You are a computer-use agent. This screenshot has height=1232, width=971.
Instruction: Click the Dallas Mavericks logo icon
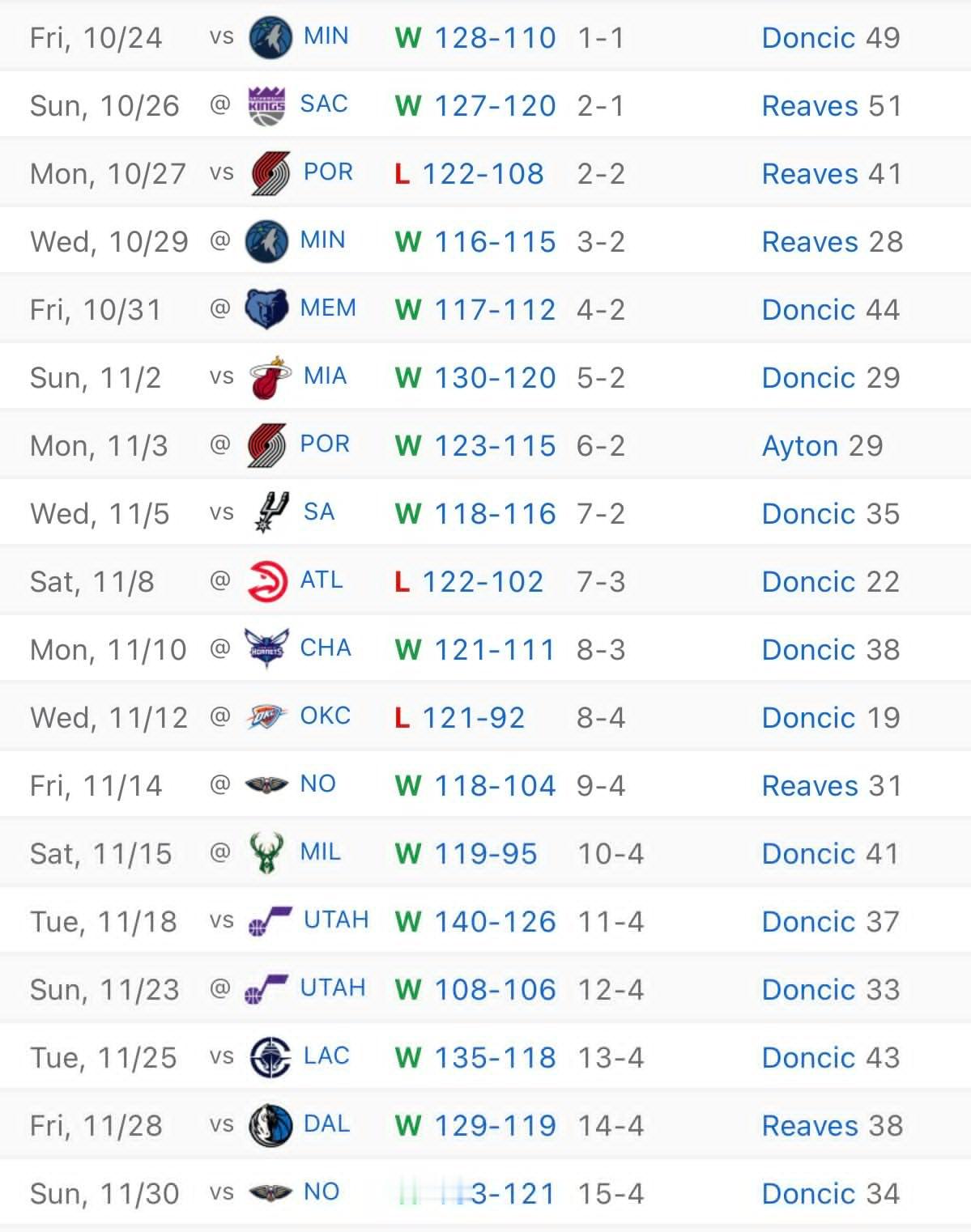click(x=270, y=1125)
